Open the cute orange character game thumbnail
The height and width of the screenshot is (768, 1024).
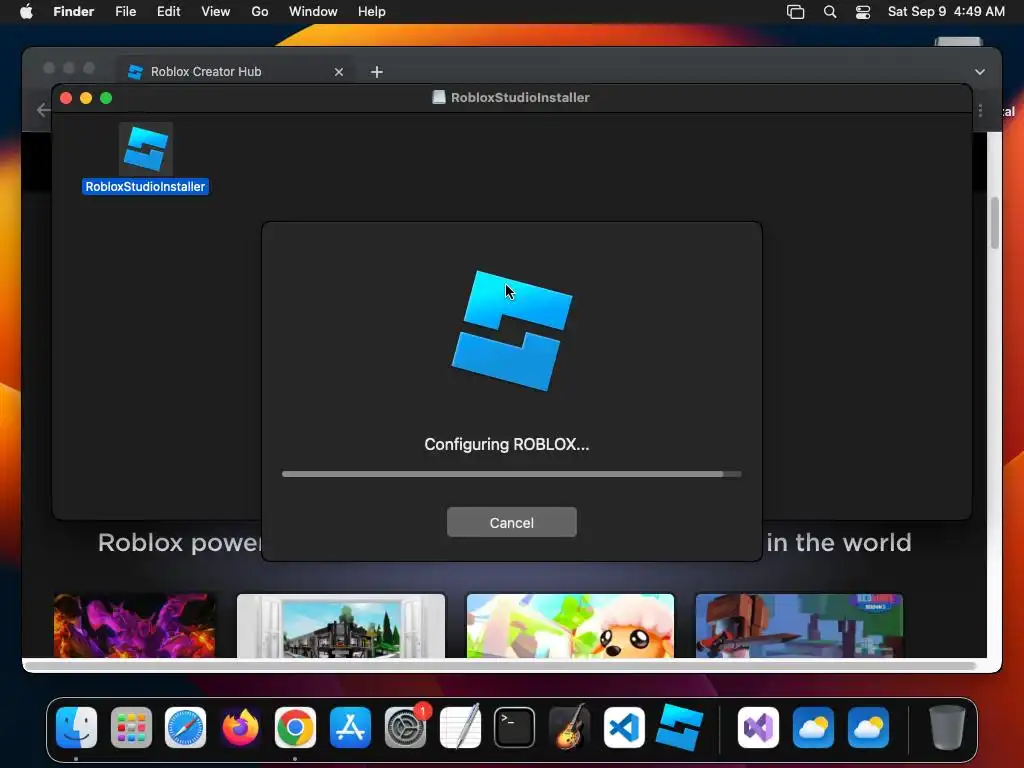click(x=570, y=626)
